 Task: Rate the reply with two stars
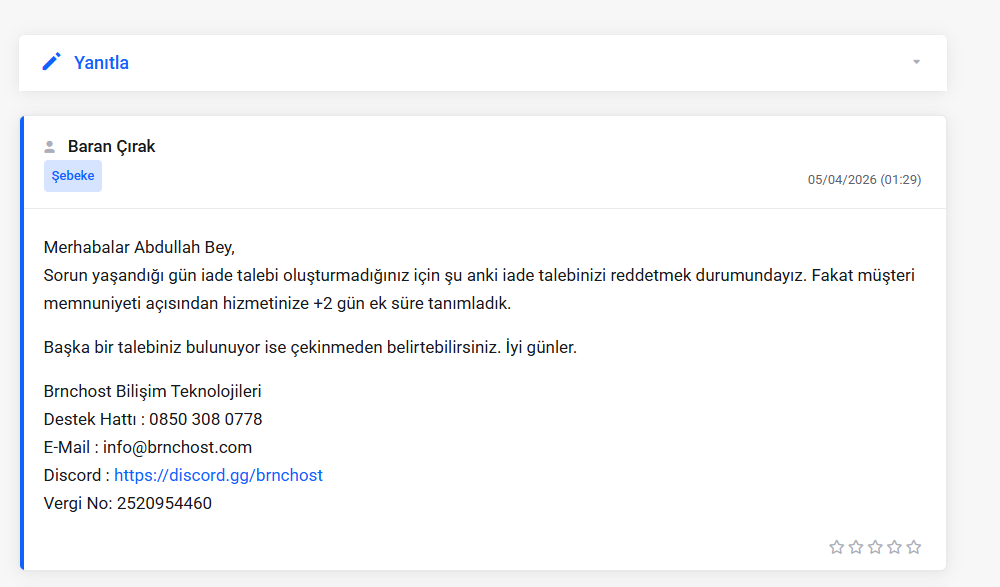tap(856, 547)
